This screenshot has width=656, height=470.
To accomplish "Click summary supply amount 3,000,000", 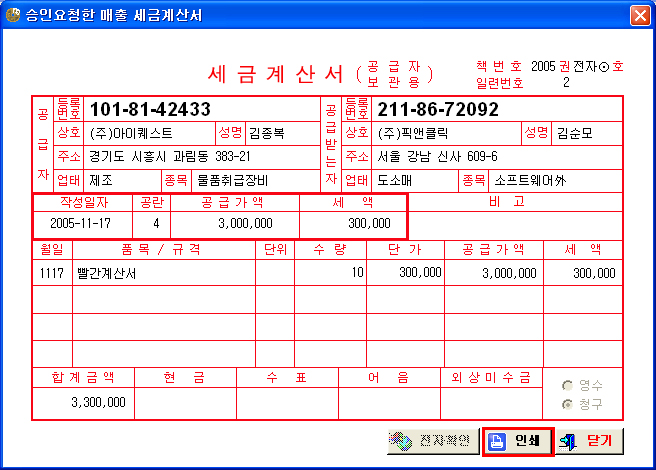I will 245,223.
